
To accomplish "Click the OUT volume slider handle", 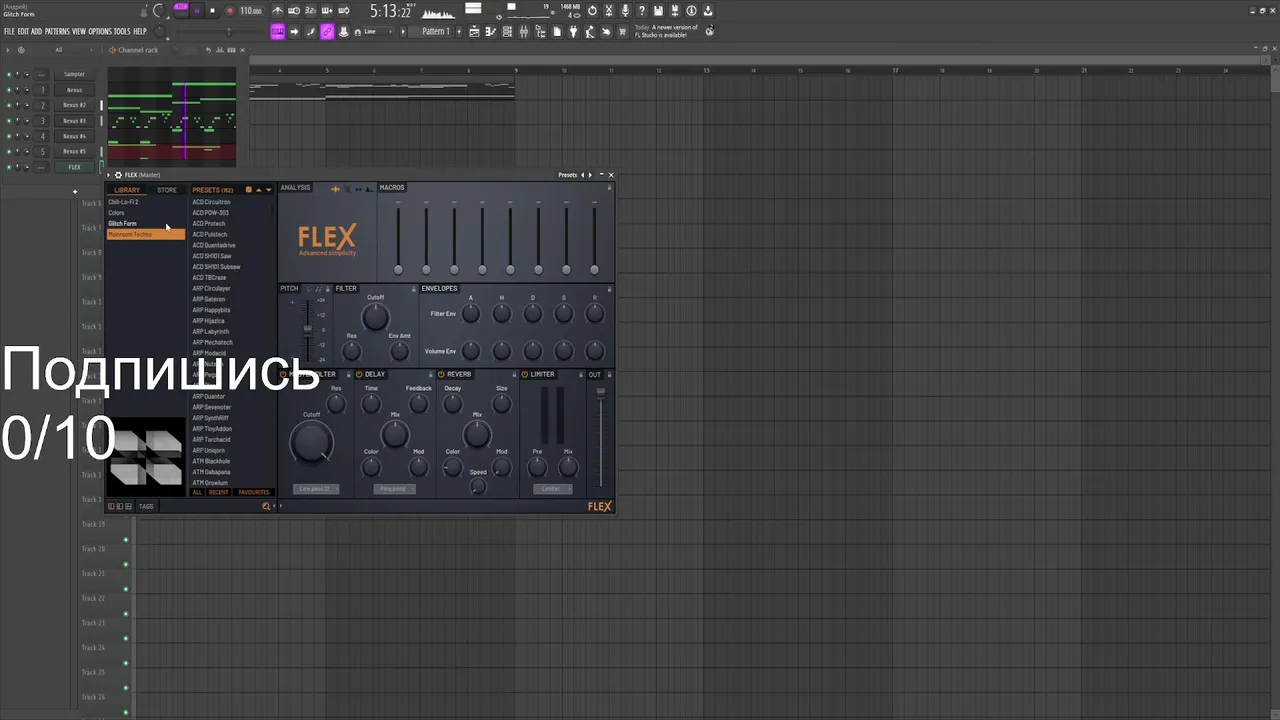I will pos(601,392).
